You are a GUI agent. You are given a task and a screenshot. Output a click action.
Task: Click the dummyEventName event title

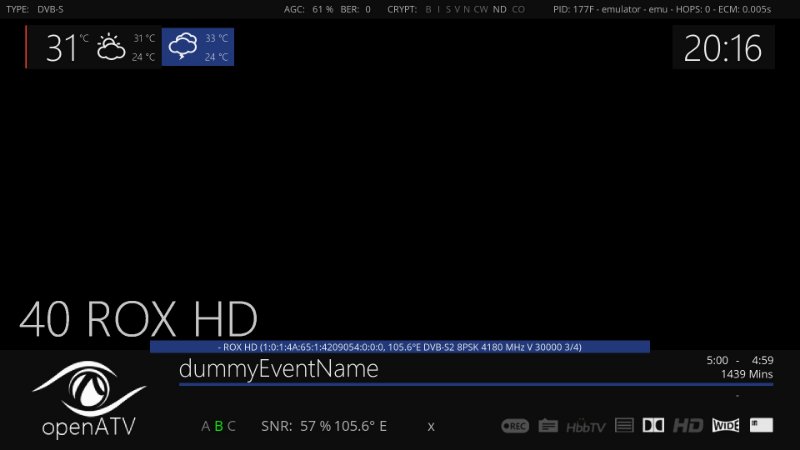pos(279,368)
